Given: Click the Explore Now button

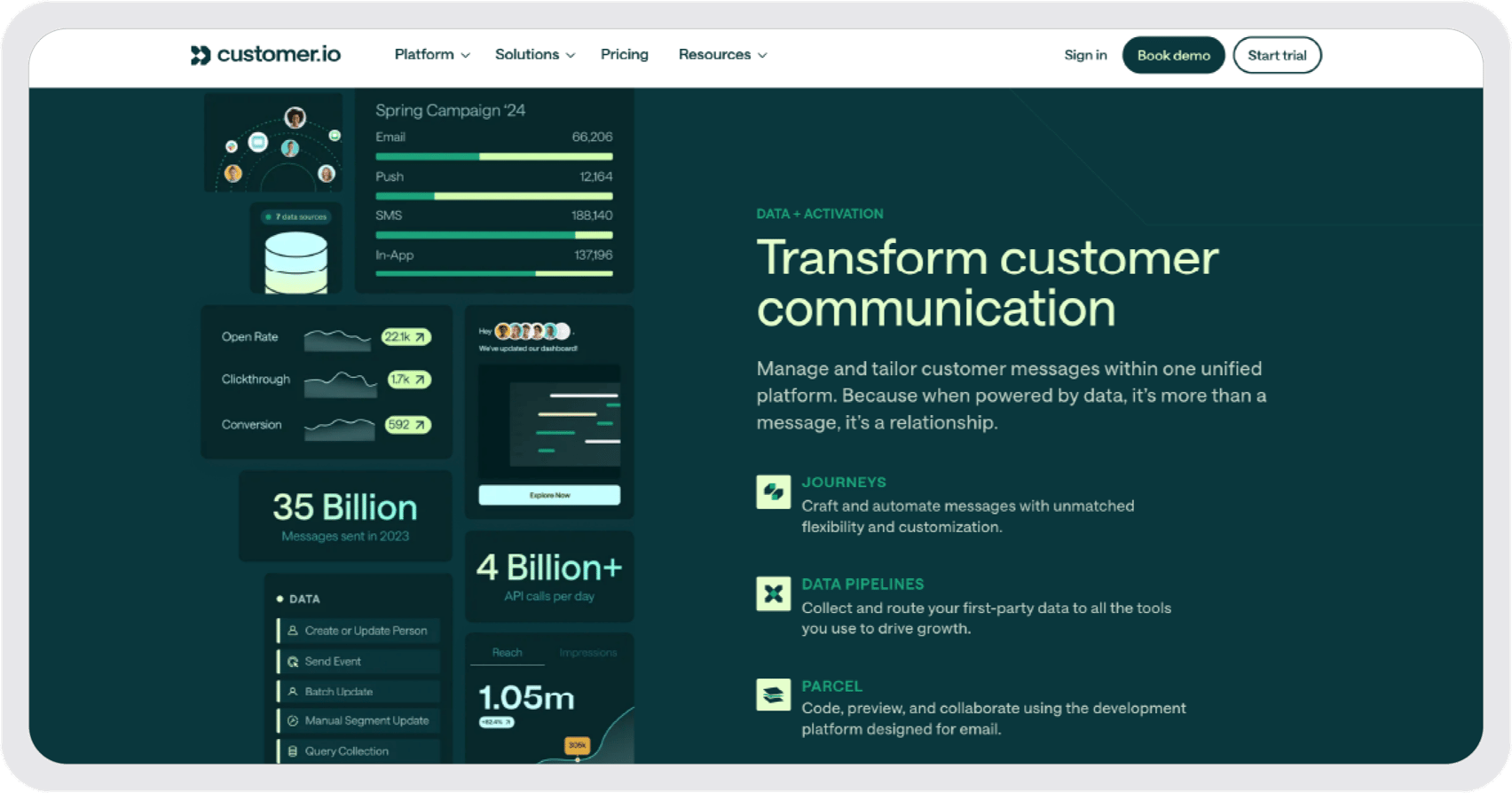Looking at the screenshot, I should [x=549, y=495].
